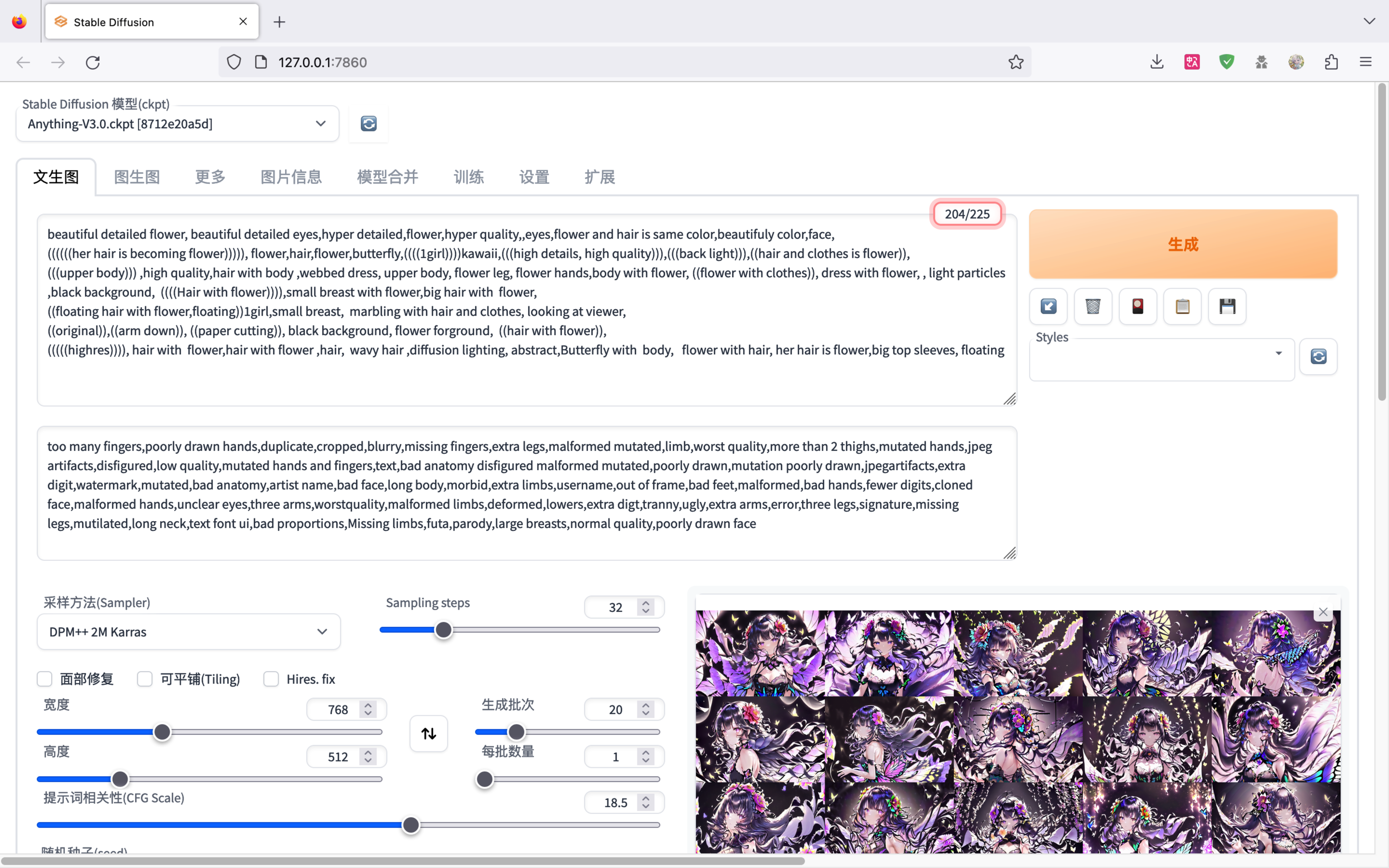Click the floppy disk icon to save the style
1389x868 pixels.
(1227, 307)
